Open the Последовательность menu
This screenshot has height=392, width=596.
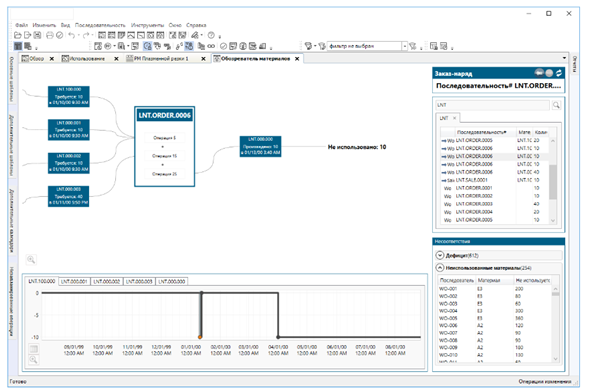tap(100, 25)
